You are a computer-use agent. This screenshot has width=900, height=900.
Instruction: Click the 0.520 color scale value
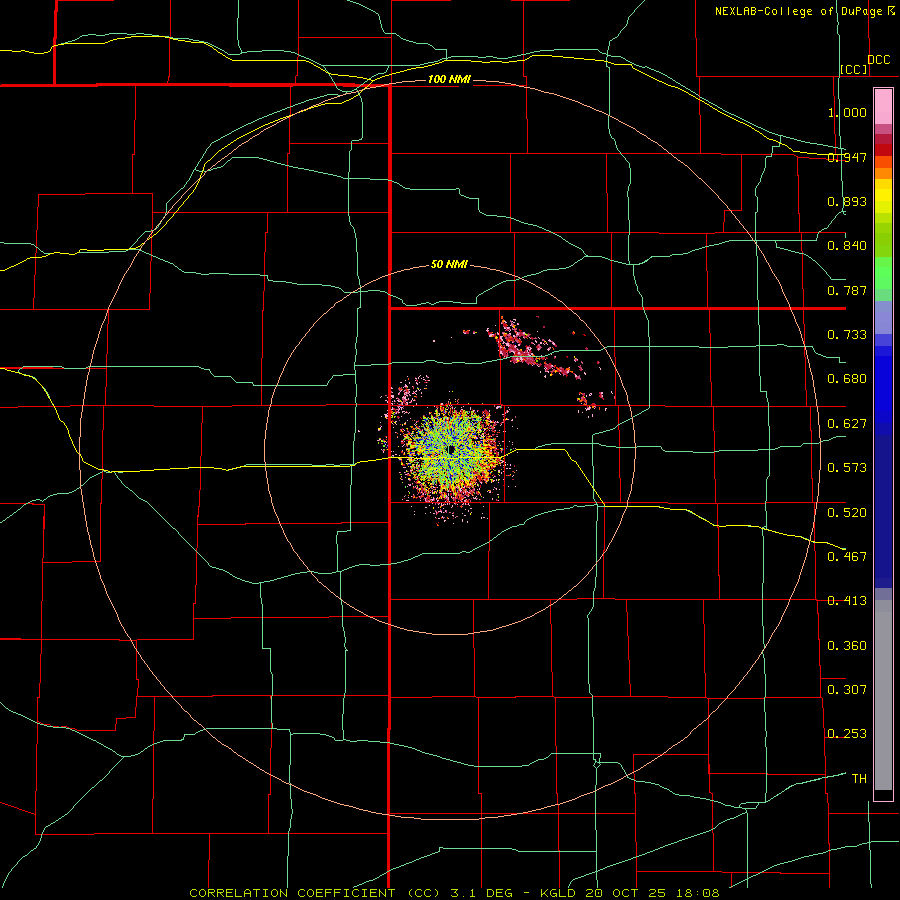[x=847, y=513]
